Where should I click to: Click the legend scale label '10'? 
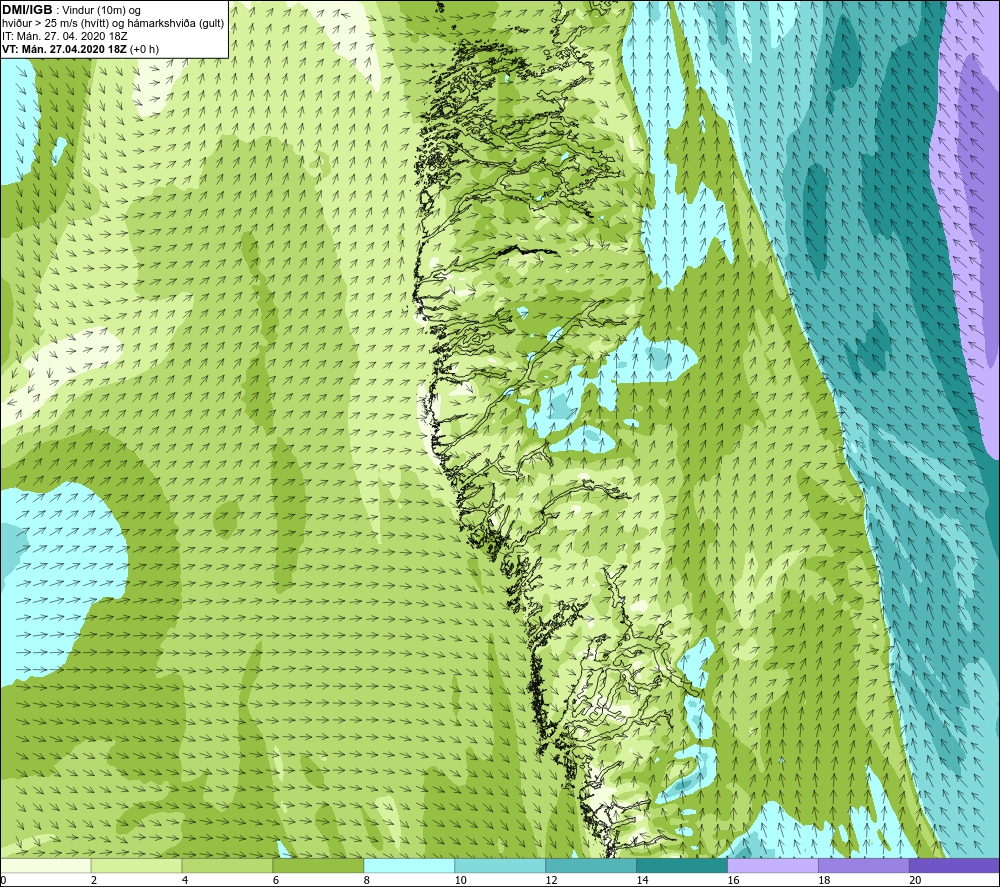[460, 880]
